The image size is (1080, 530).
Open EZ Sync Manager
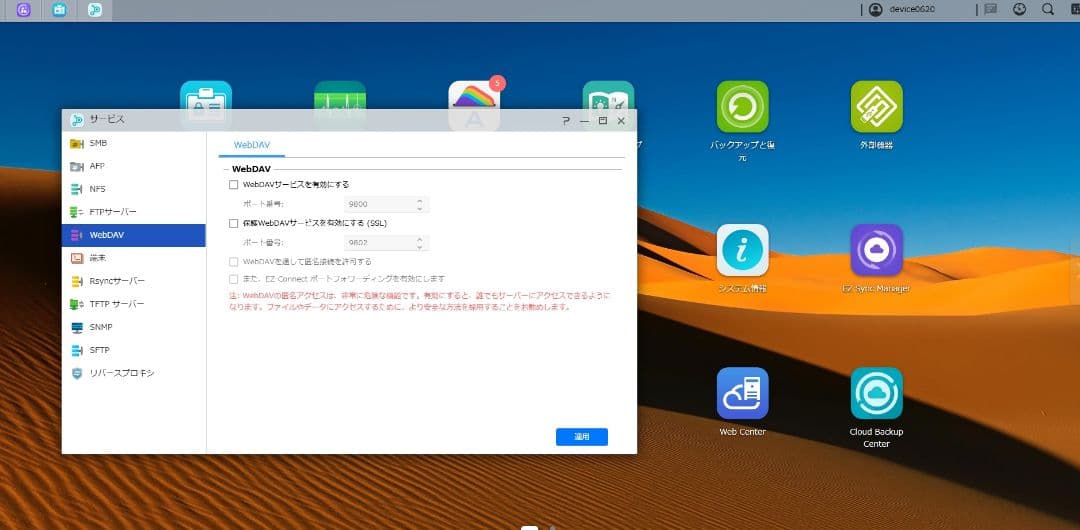coord(876,250)
